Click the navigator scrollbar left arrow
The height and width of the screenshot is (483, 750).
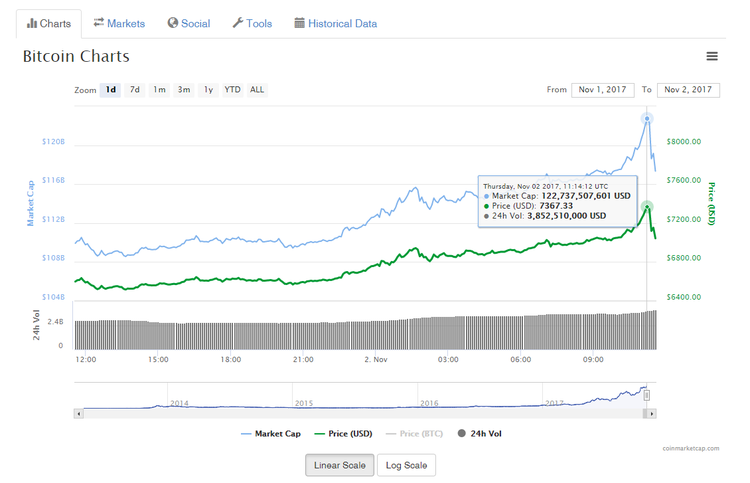click(x=78, y=412)
